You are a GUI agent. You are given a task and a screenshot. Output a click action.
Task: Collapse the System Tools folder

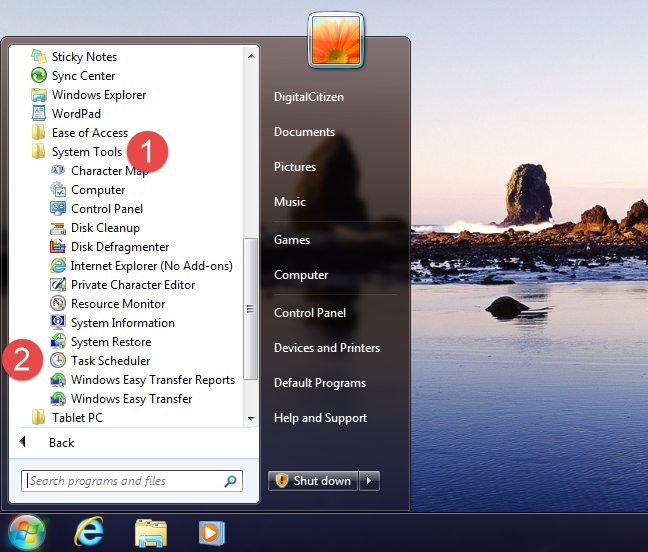pyautogui.click(x=77, y=152)
